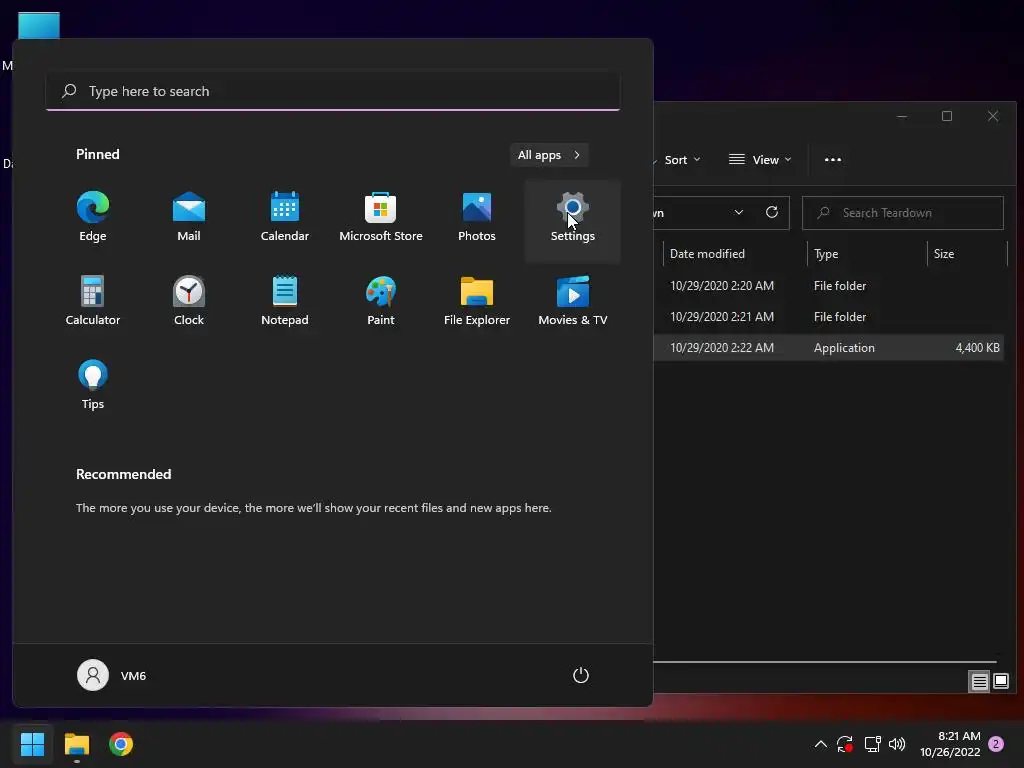Launch the Clock app
This screenshot has height=768, width=1024.
pyautogui.click(x=189, y=302)
